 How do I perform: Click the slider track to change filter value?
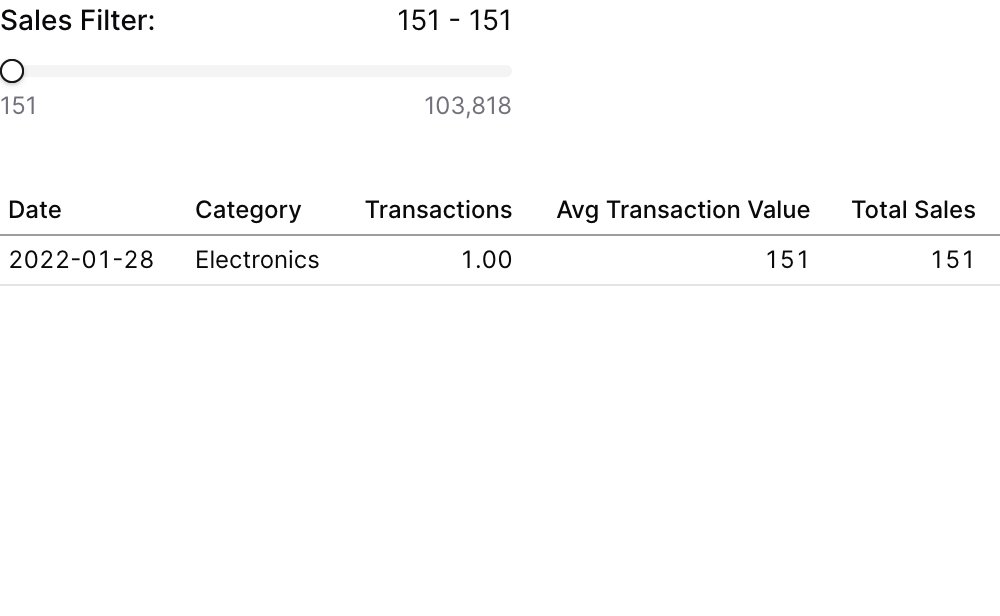point(260,71)
